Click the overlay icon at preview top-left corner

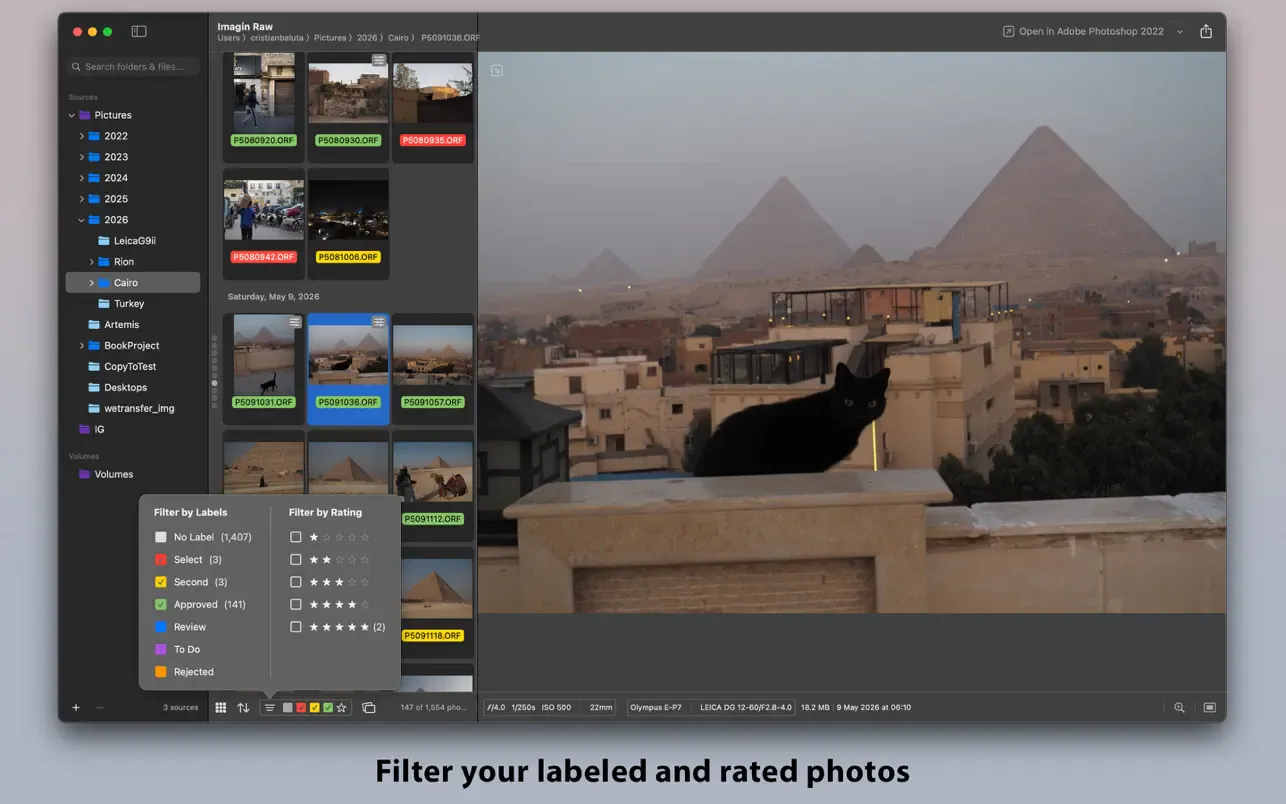[497, 70]
